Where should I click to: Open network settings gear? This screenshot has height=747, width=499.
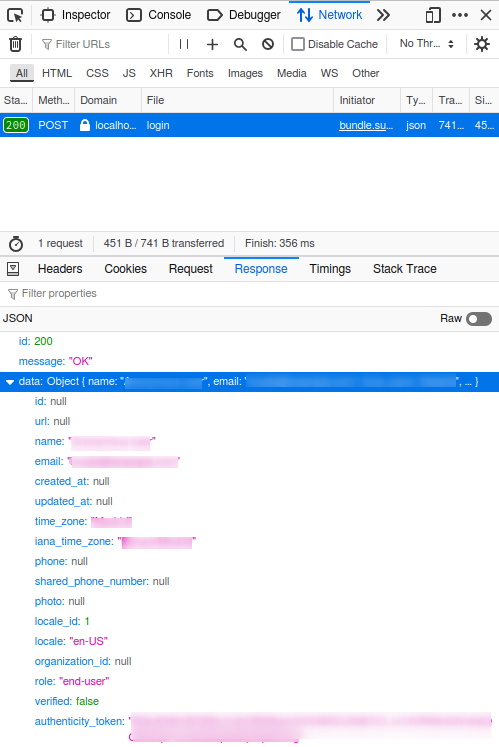[x=482, y=44]
